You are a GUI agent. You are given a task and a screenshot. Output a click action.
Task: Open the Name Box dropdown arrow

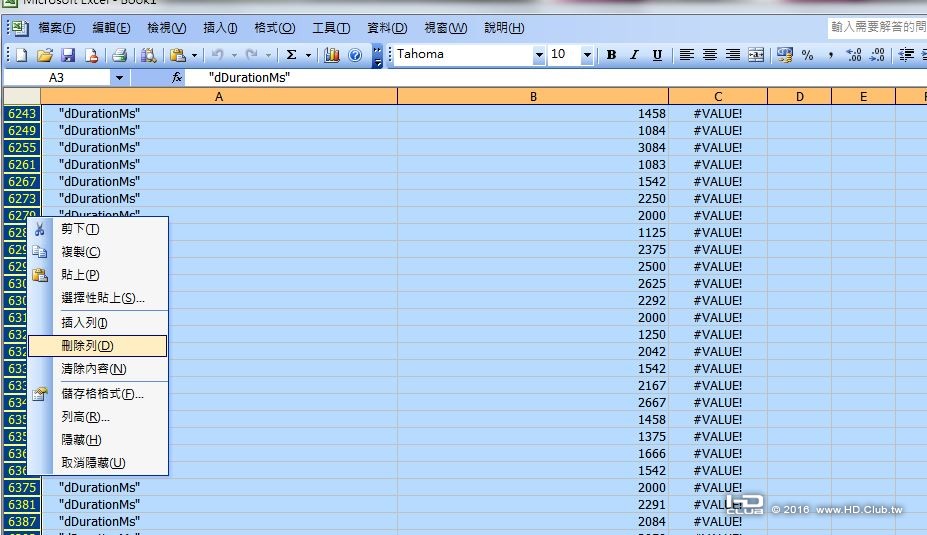tap(119, 77)
